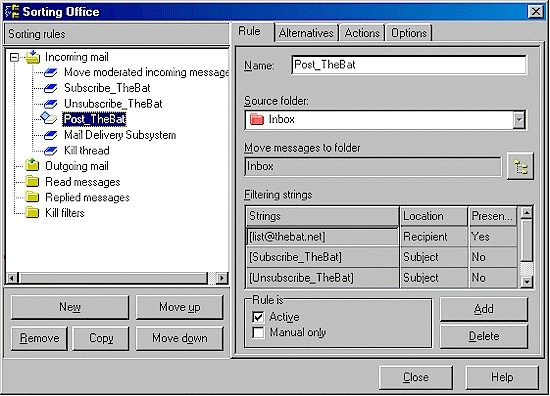Click the [list@thebat.net] string cell
This screenshot has width=550, height=396.
[322, 237]
